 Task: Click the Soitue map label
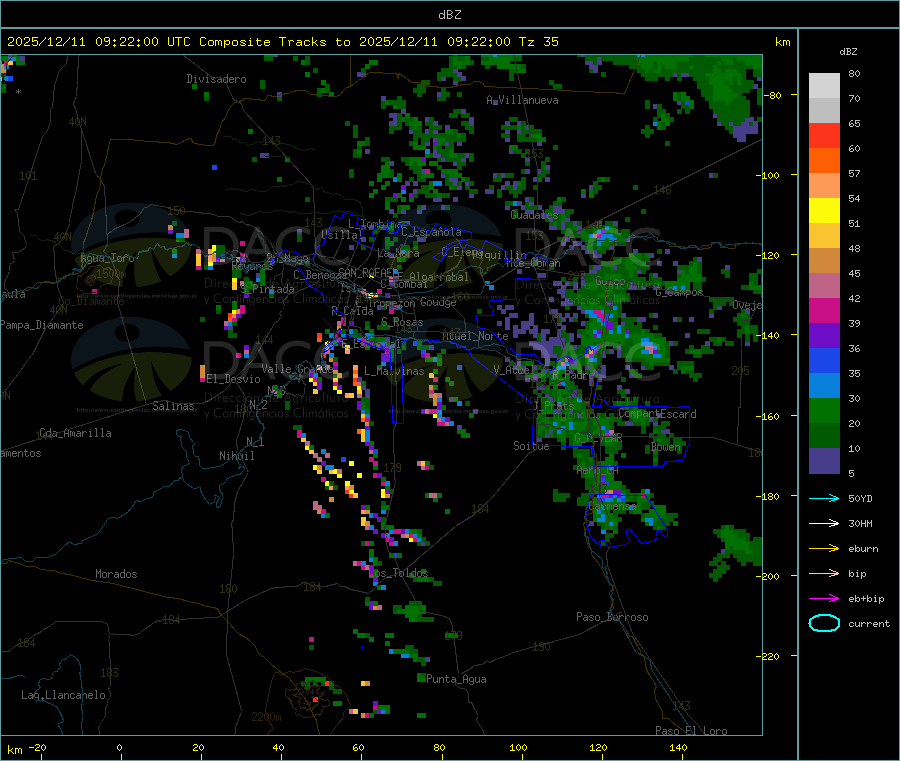point(531,446)
